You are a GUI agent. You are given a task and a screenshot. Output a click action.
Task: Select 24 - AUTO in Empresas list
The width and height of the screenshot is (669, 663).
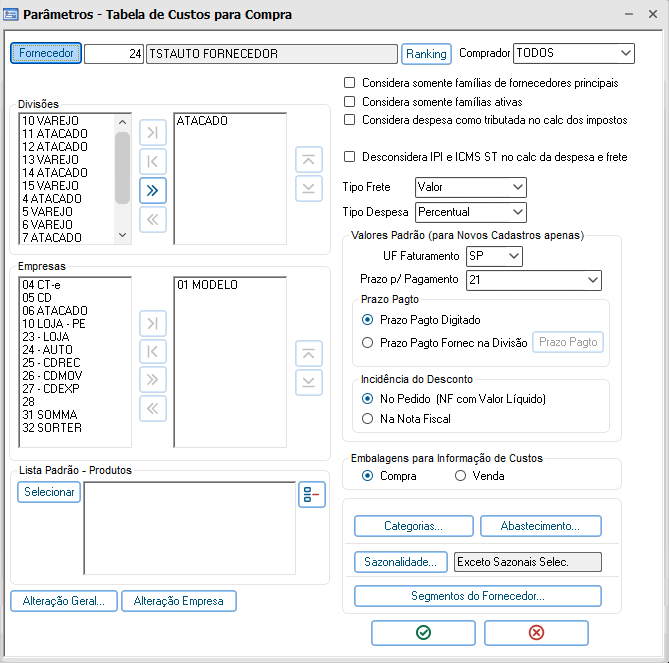pos(47,350)
